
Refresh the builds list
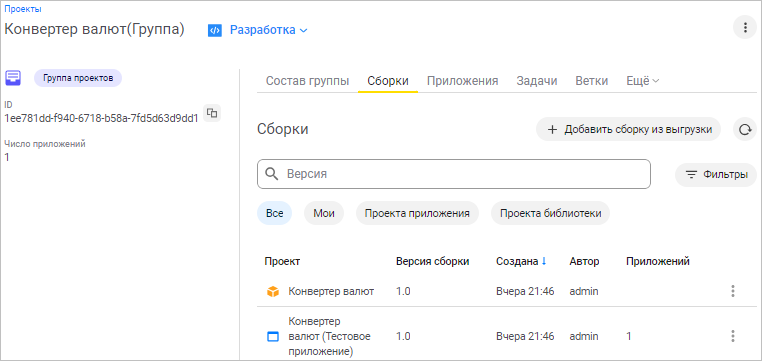point(745,129)
